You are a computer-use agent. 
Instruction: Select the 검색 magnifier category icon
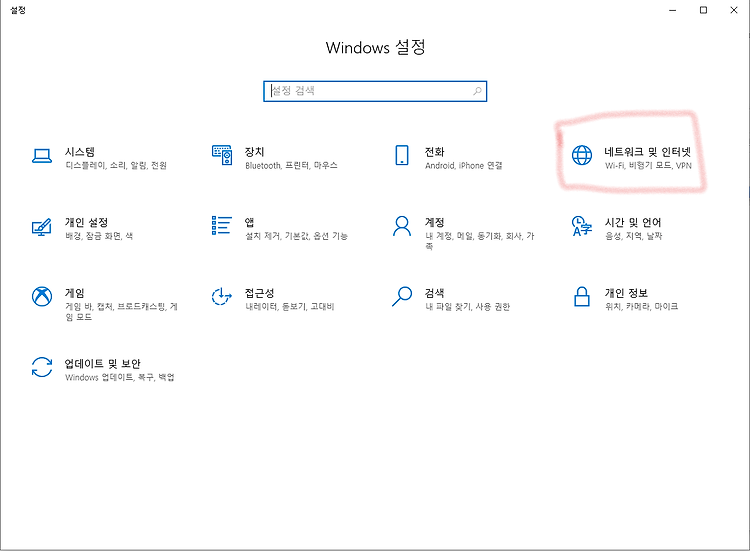pos(402,296)
